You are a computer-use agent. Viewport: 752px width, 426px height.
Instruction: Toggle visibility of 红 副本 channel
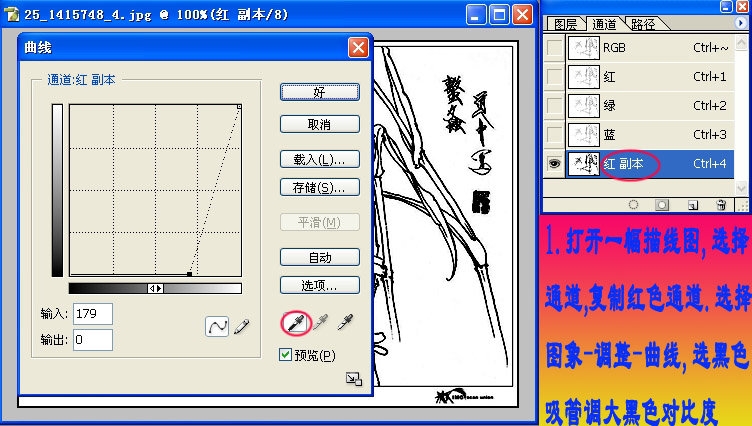coord(554,164)
